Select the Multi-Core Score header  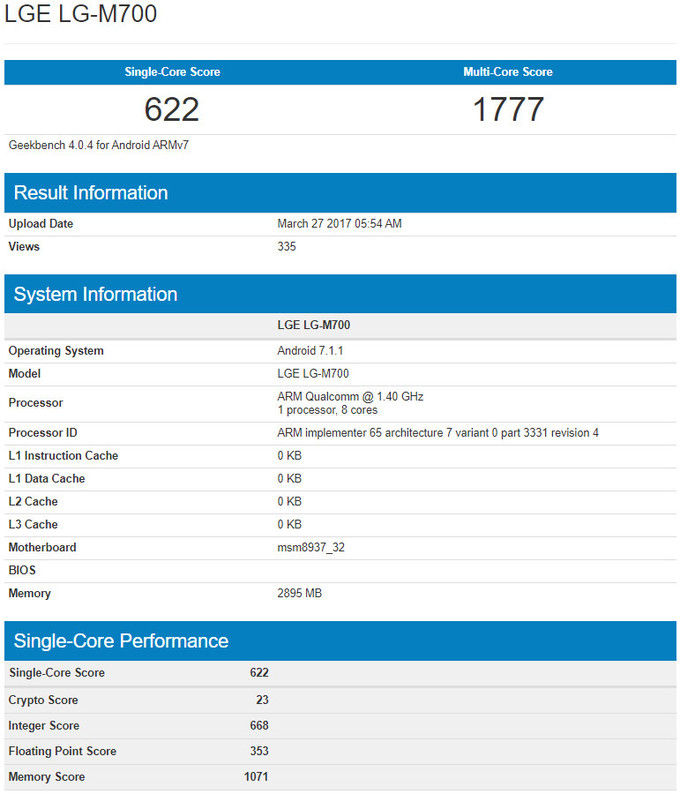coord(508,72)
